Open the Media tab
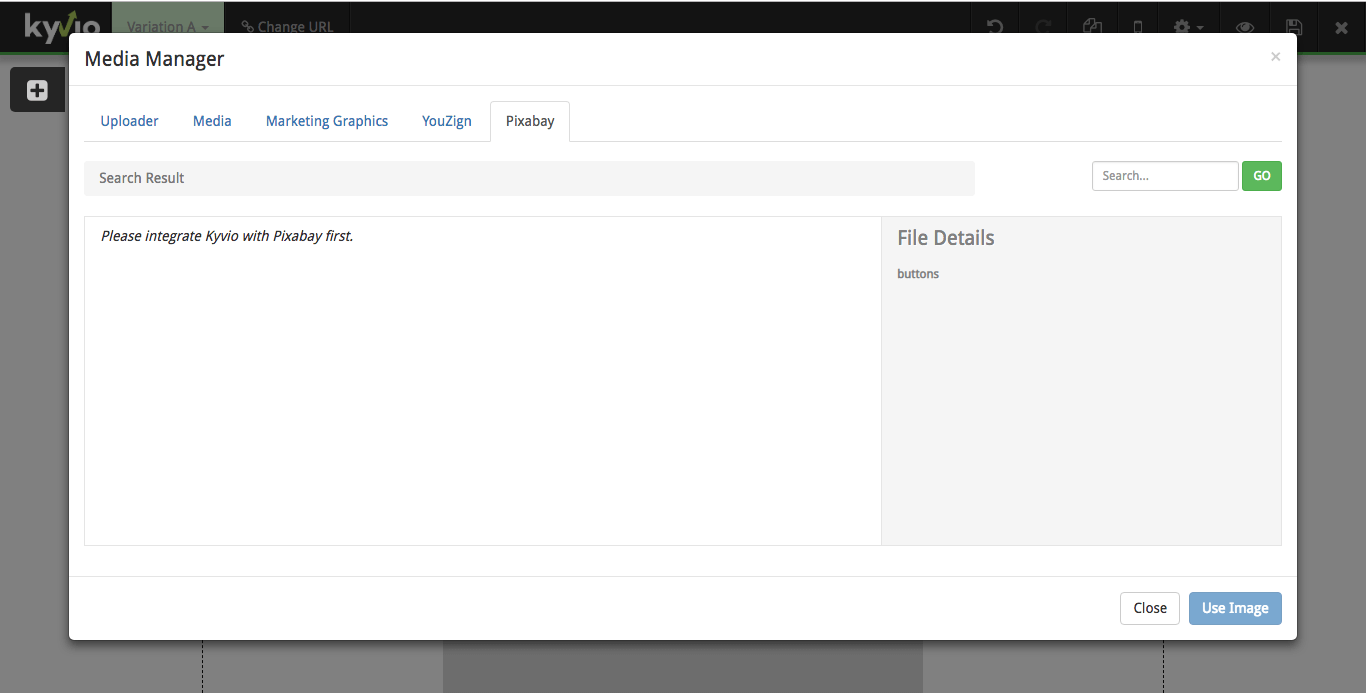Image resolution: width=1366 pixels, height=693 pixels. [212, 121]
